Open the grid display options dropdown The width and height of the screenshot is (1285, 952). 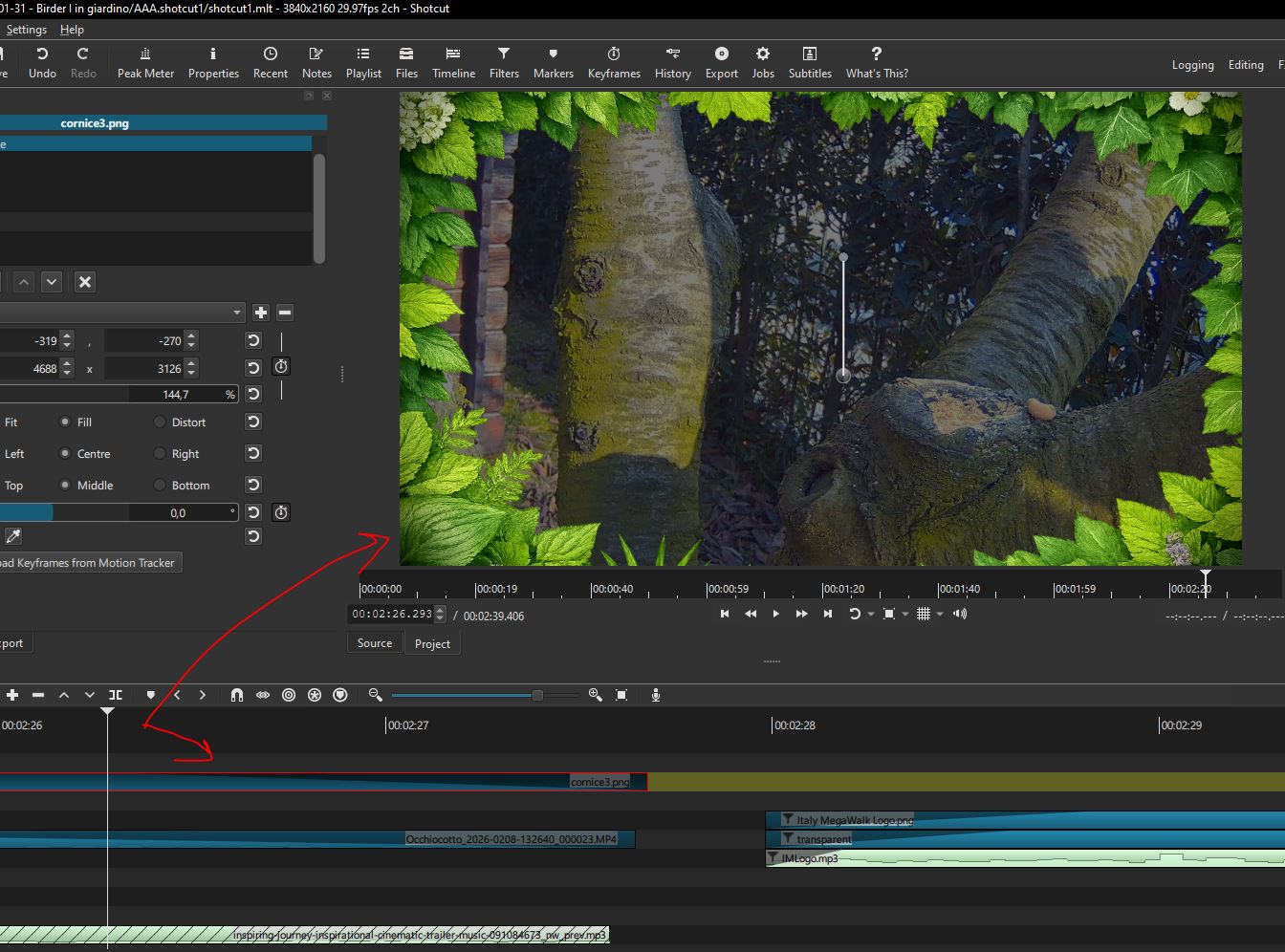tap(940, 615)
